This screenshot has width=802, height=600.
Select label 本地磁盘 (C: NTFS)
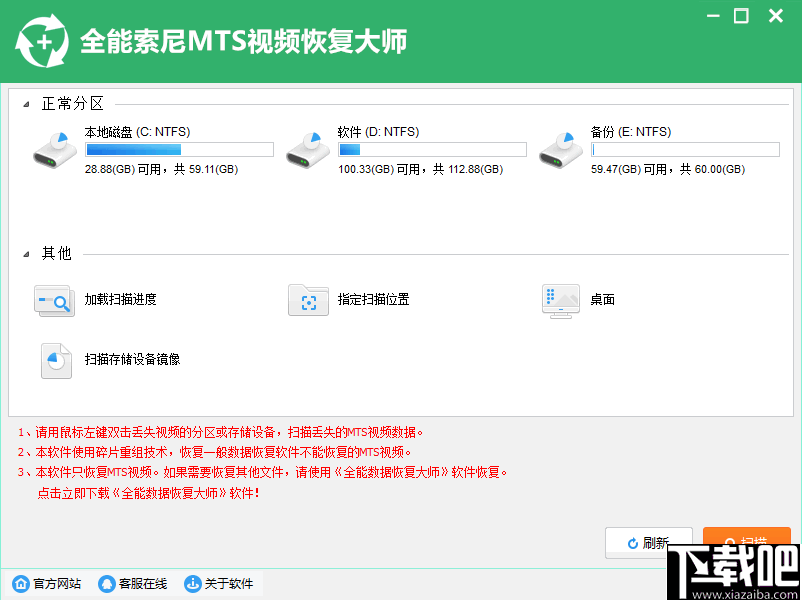point(138,132)
